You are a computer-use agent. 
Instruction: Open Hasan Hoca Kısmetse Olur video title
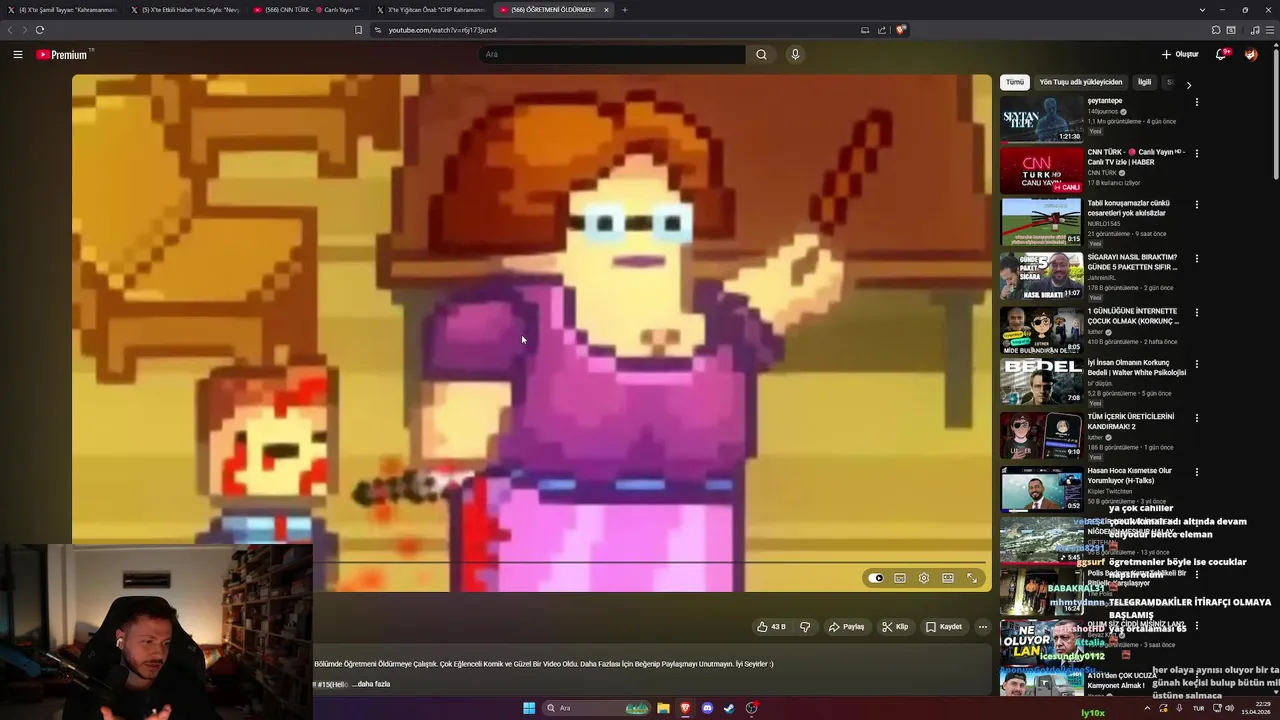tap(1130, 475)
